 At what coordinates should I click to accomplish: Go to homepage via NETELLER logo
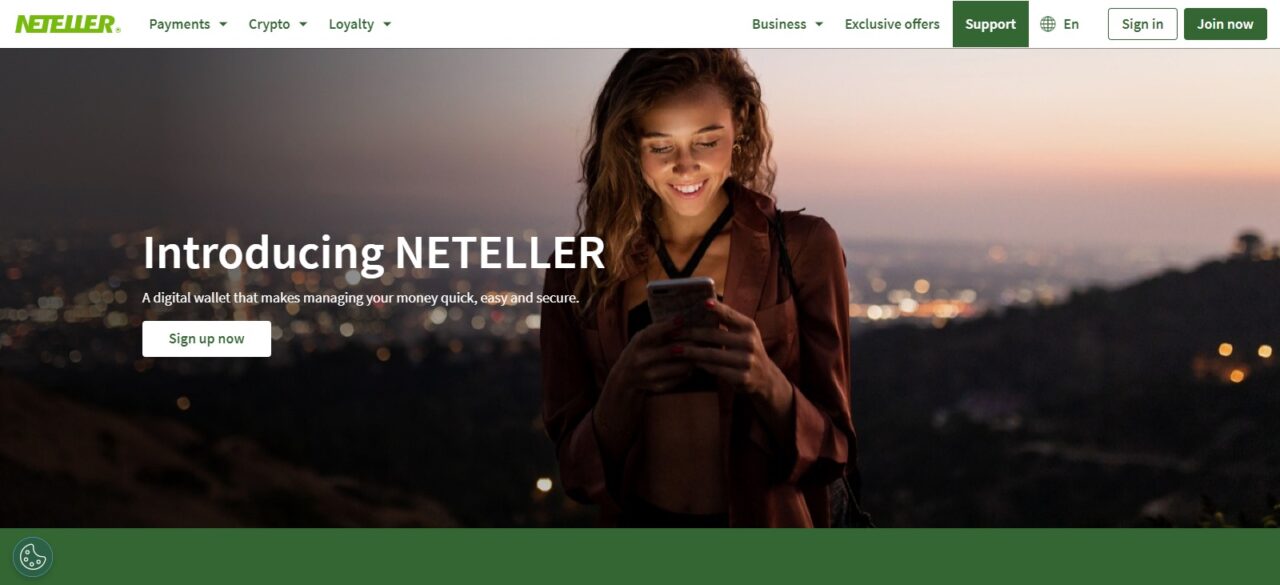[x=67, y=24]
